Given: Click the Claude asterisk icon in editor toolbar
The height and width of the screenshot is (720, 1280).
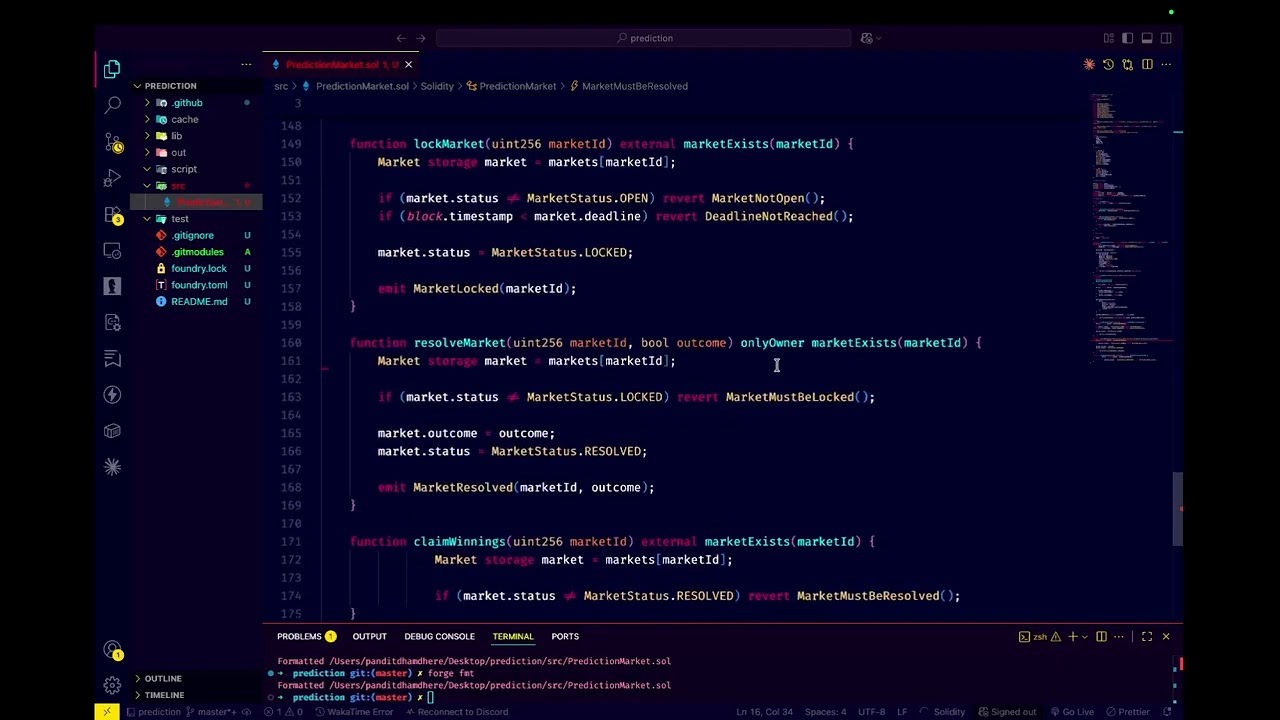Looking at the screenshot, I should pos(1089,64).
